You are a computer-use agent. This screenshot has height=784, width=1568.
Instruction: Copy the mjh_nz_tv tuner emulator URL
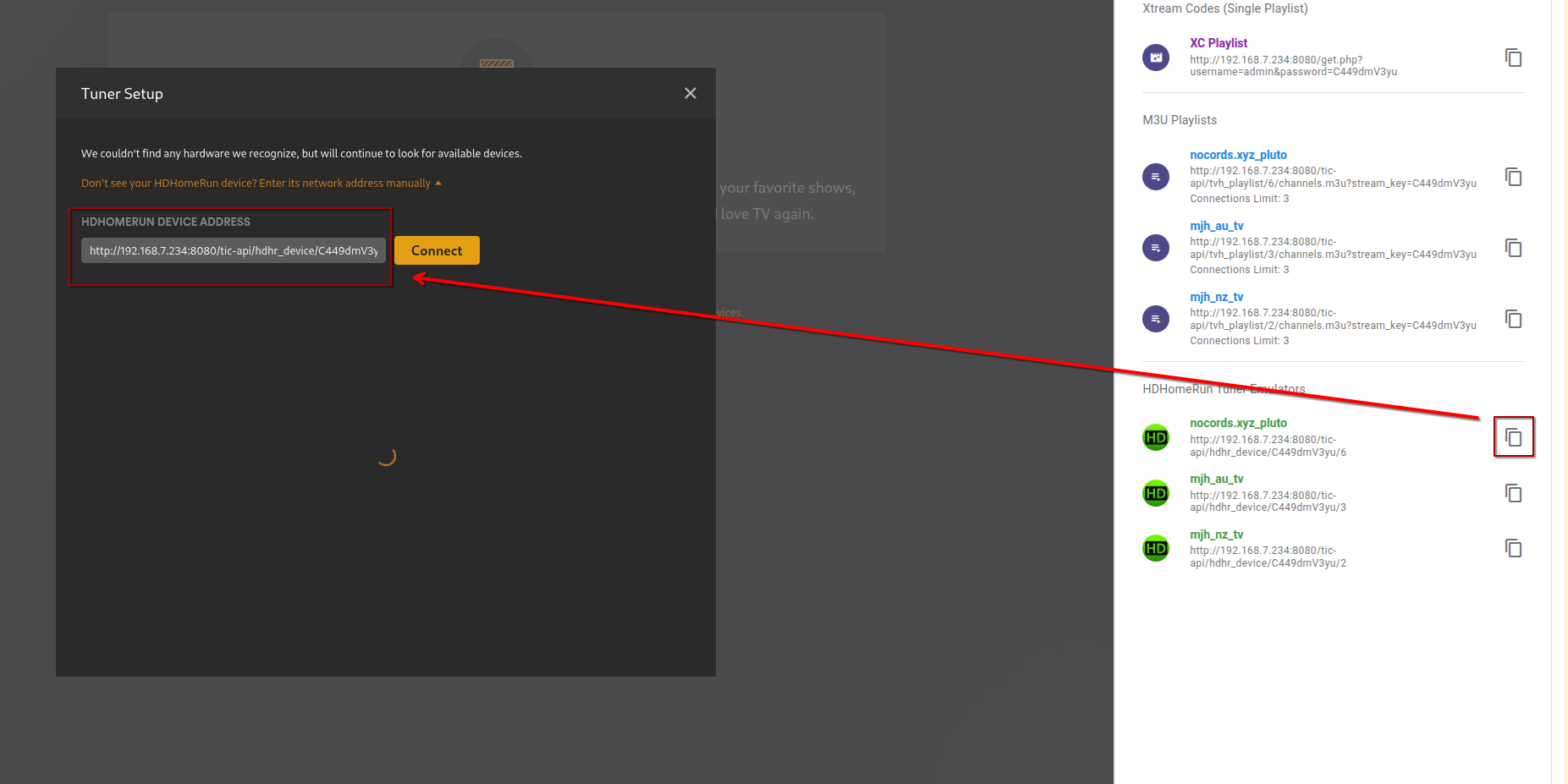click(1513, 548)
